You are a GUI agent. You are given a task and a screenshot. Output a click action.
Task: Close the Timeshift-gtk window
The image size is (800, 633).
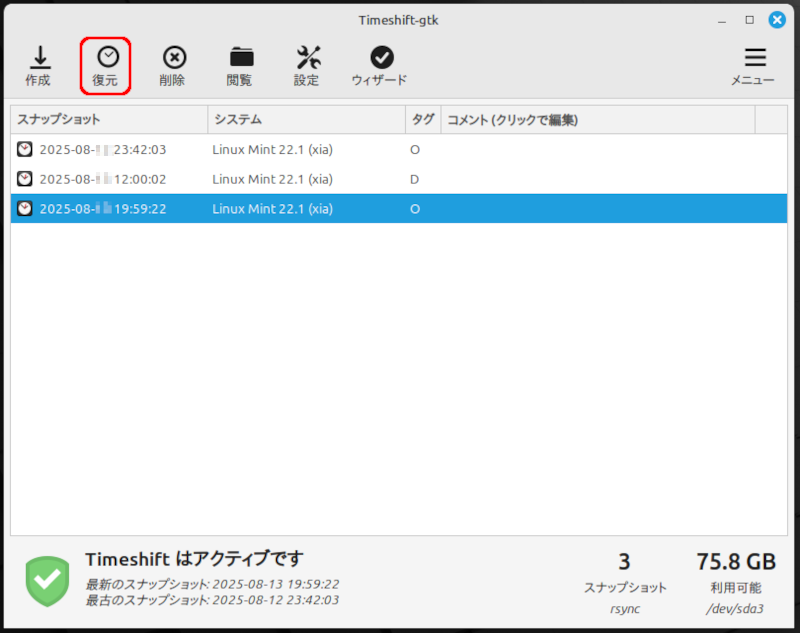click(776, 20)
